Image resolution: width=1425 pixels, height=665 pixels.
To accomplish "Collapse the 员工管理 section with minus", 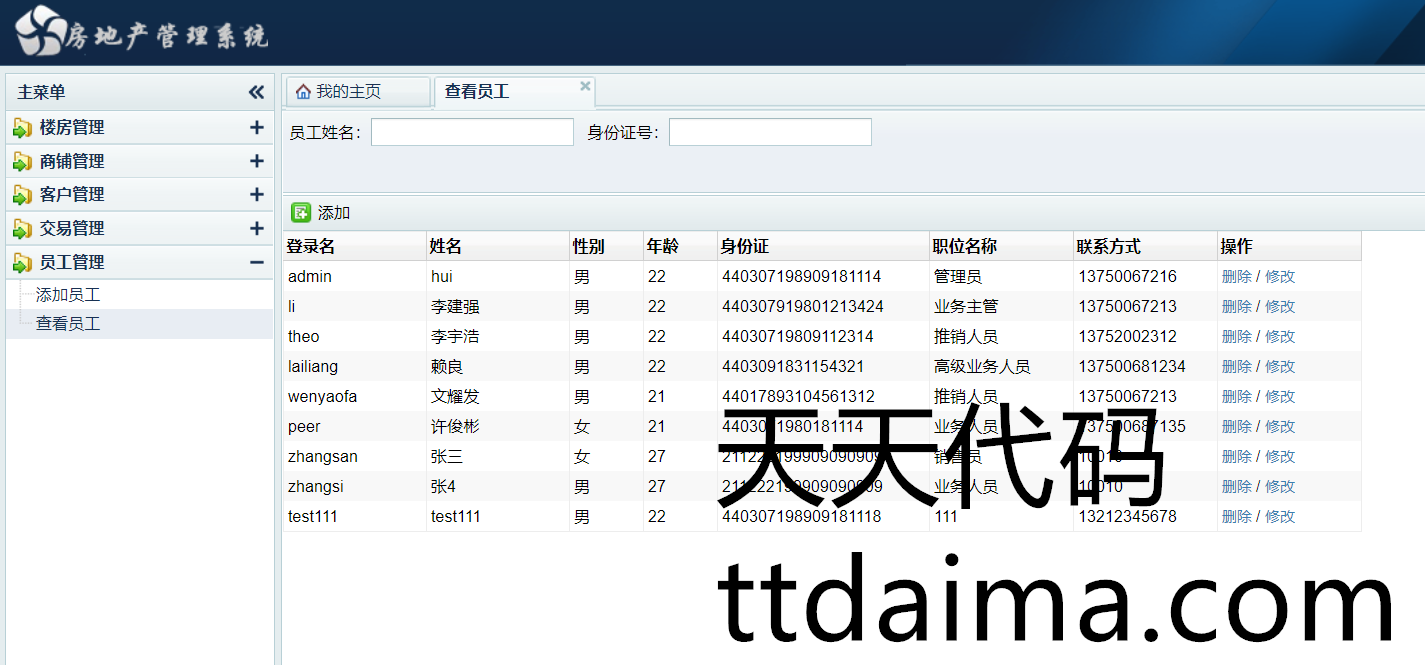I will point(256,262).
